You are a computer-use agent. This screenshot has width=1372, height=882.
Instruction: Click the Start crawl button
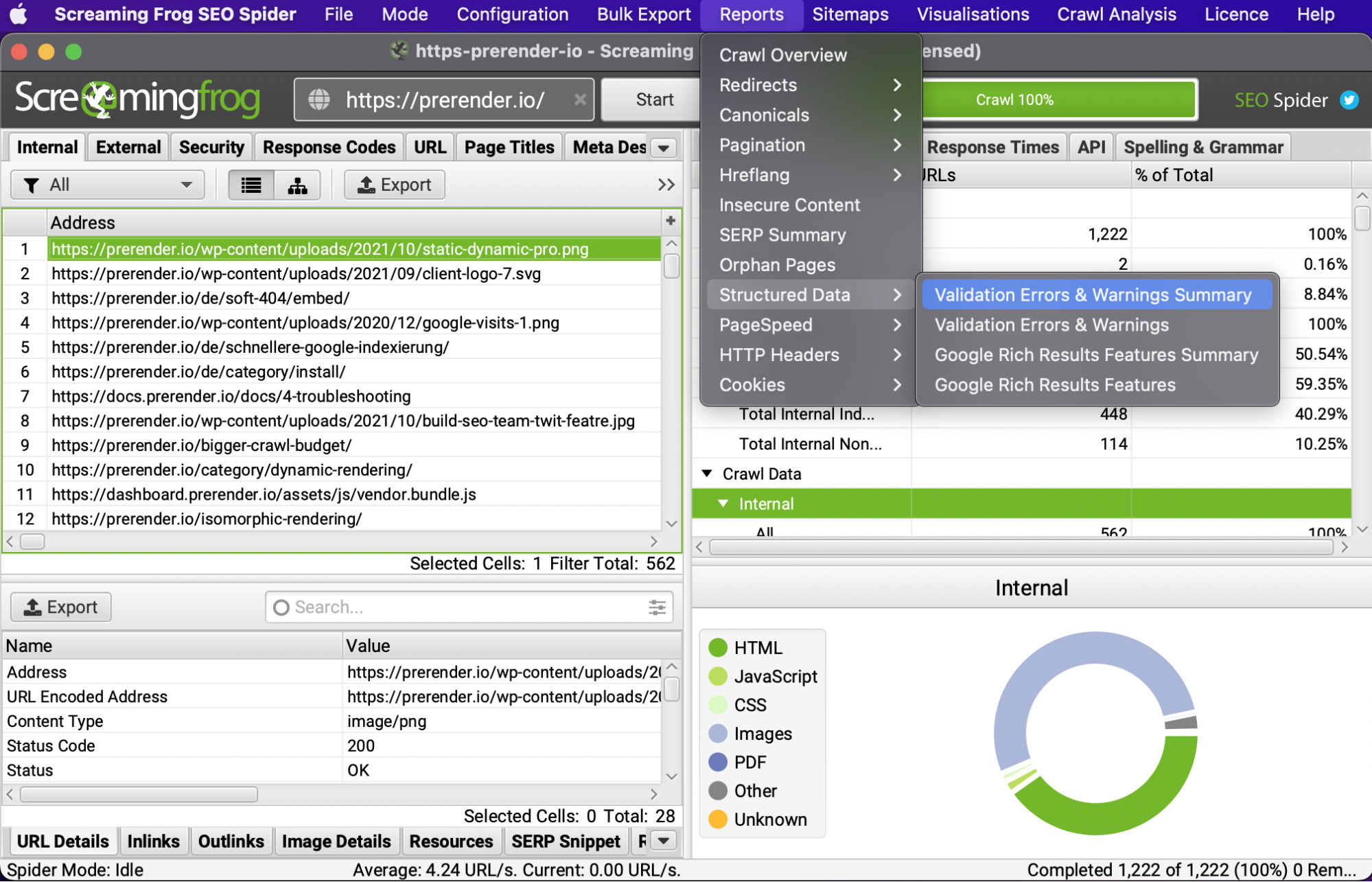coord(653,100)
